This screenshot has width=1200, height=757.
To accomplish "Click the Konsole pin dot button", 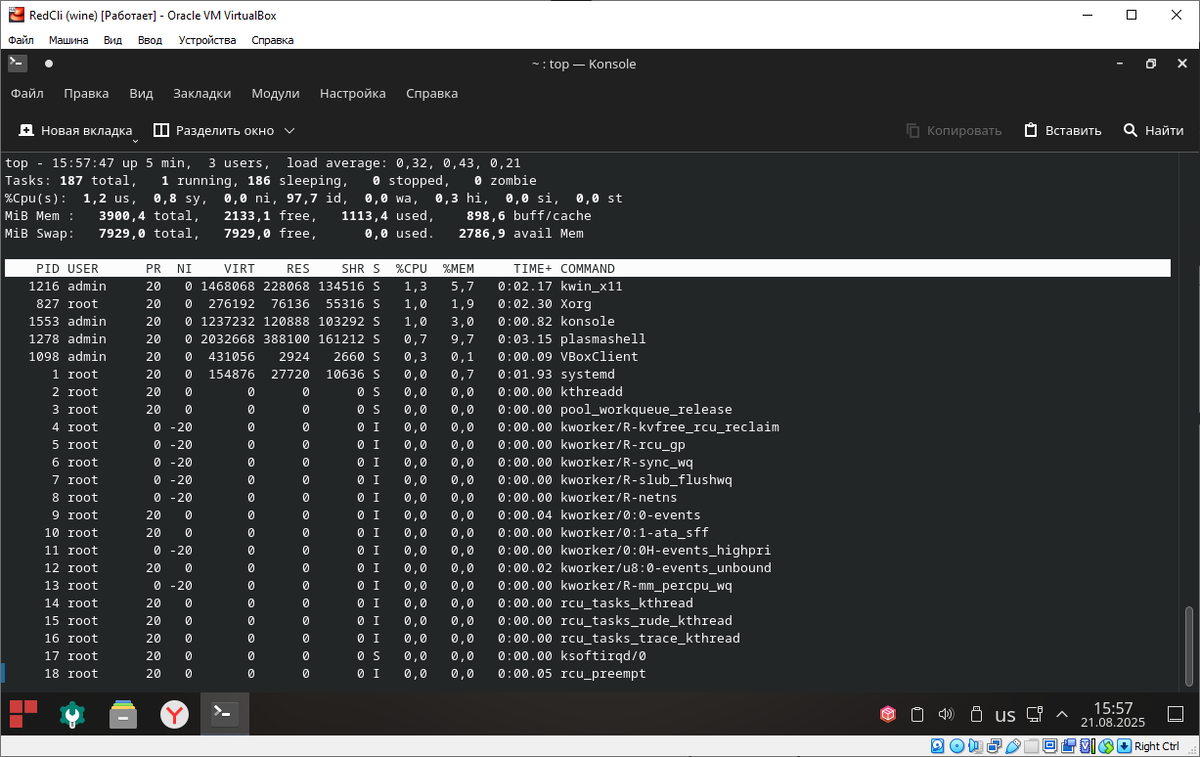I will coord(48,63).
